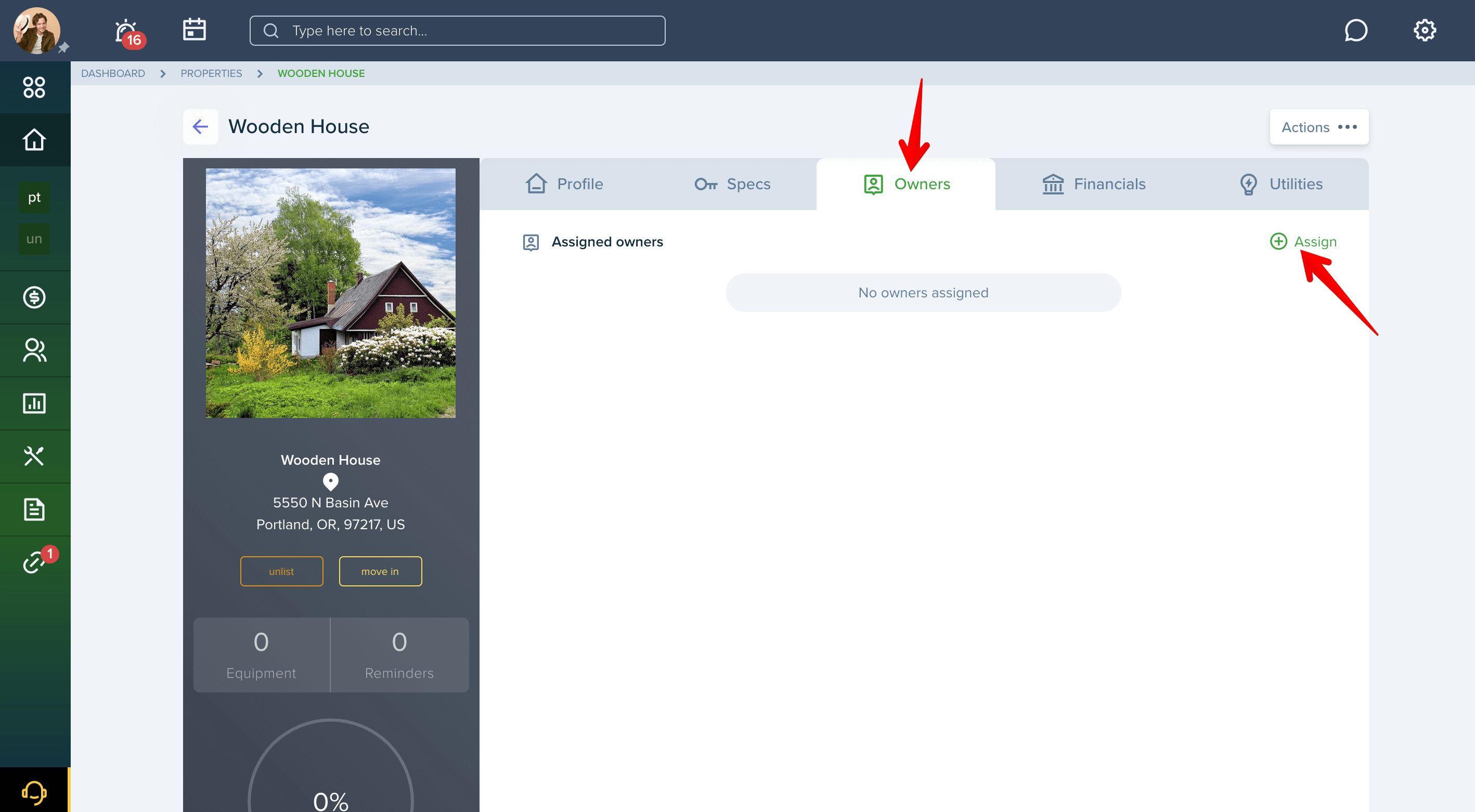Click the pin icon beside avatar

pos(63,47)
